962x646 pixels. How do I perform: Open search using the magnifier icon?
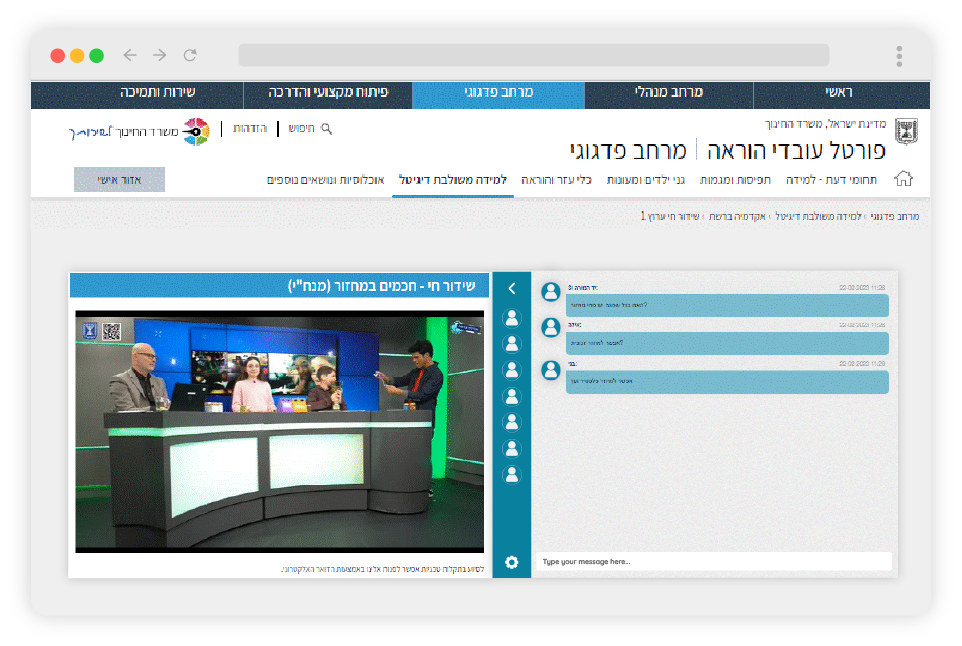(x=324, y=128)
